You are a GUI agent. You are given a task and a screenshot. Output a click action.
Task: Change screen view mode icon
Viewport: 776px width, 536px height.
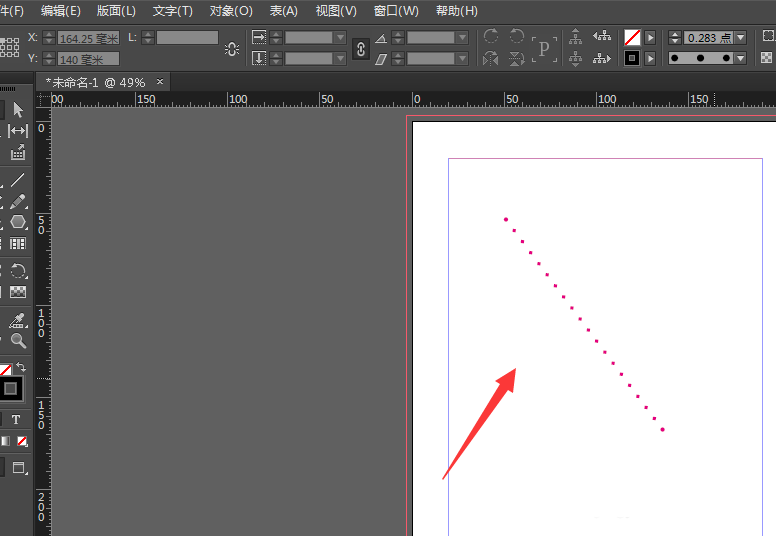pos(19,468)
